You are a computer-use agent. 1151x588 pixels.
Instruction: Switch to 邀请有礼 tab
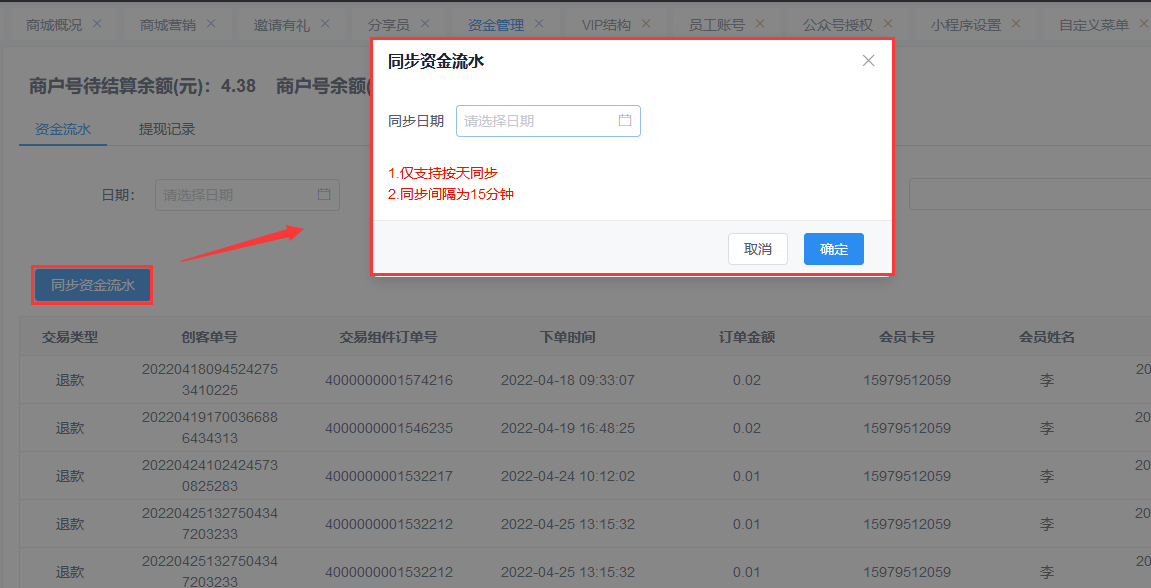(x=282, y=26)
